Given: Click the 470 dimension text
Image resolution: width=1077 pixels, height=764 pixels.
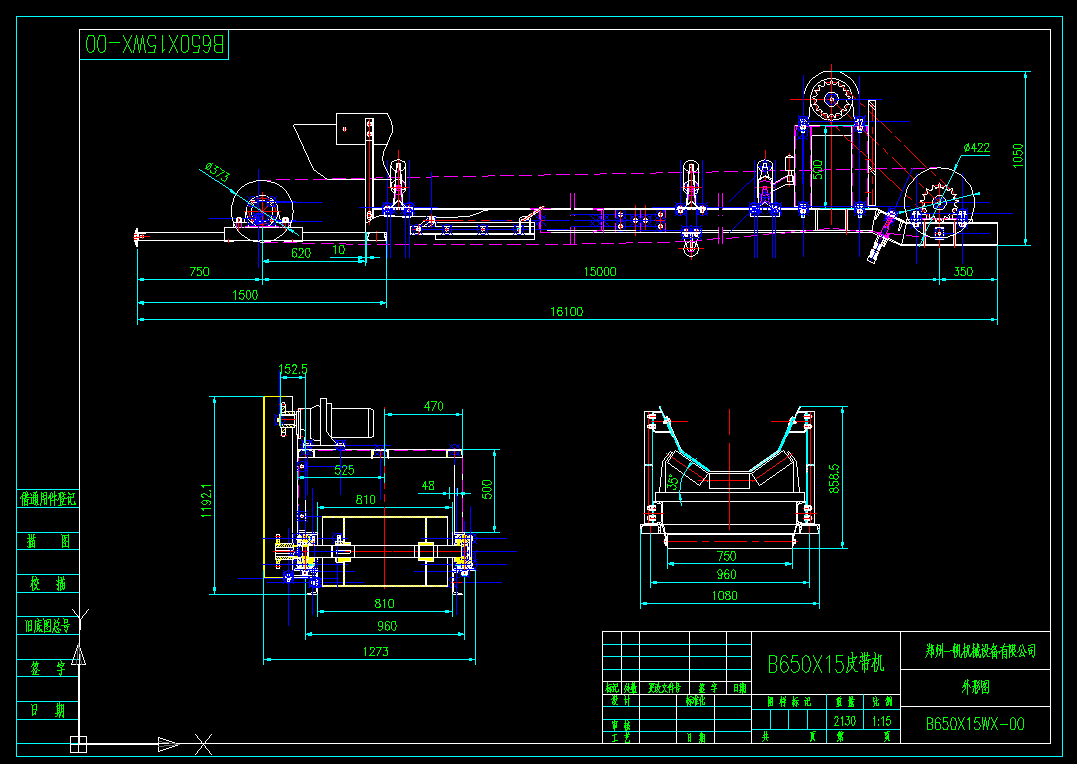Looking at the screenshot, I should [x=433, y=406].
